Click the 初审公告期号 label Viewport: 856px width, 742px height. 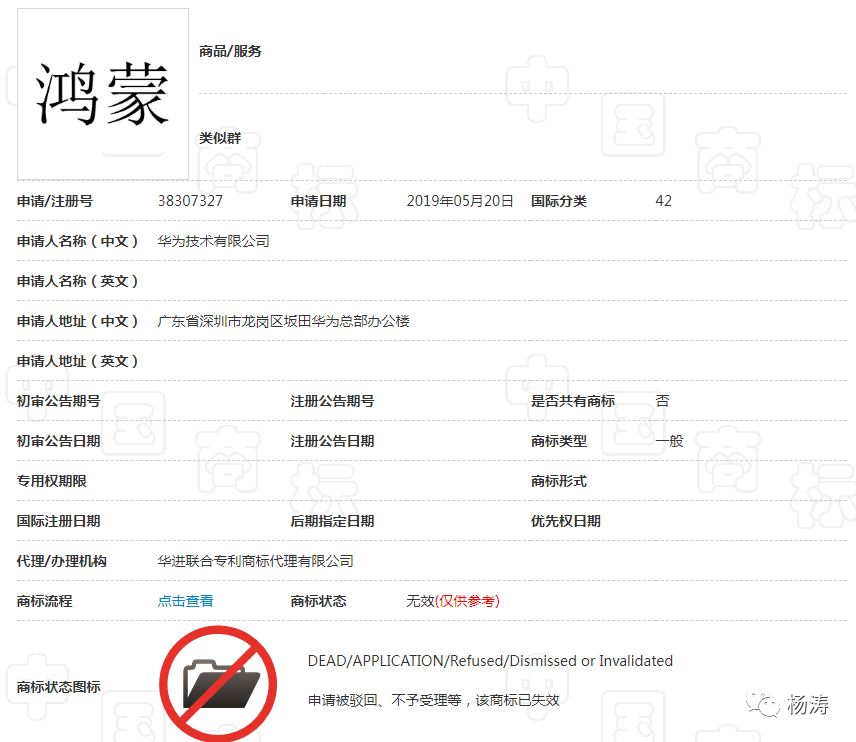coord(58,401)
